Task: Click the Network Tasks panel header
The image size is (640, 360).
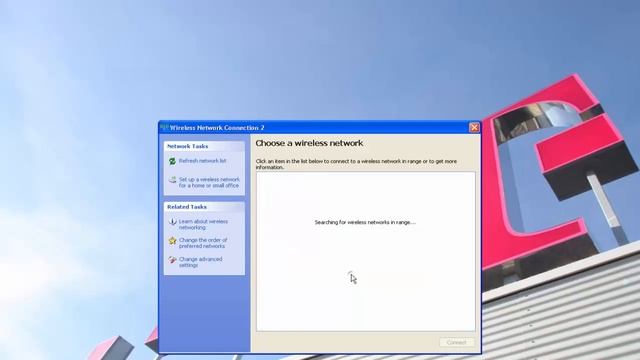Action: point(204,146)
